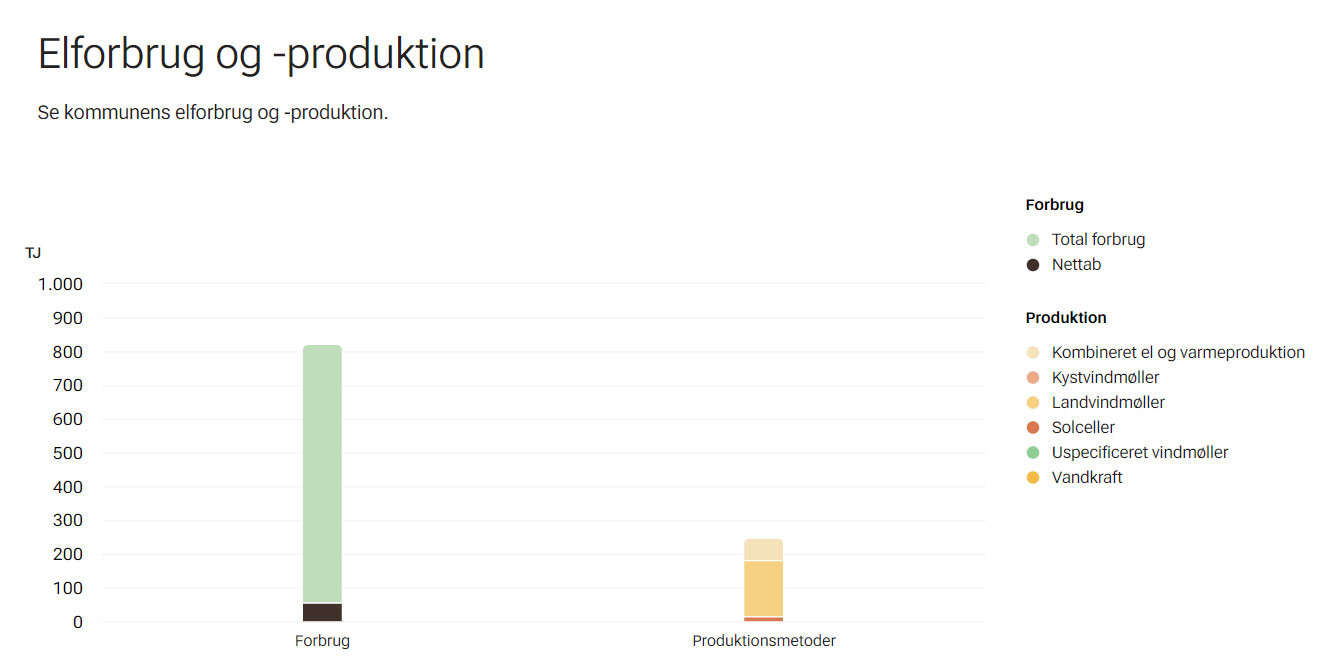Screen dimensions: 1342x668
Task: Click the thin Solceller segment at bar bottom
Action: pyautogui.click(x=763, y=619)
